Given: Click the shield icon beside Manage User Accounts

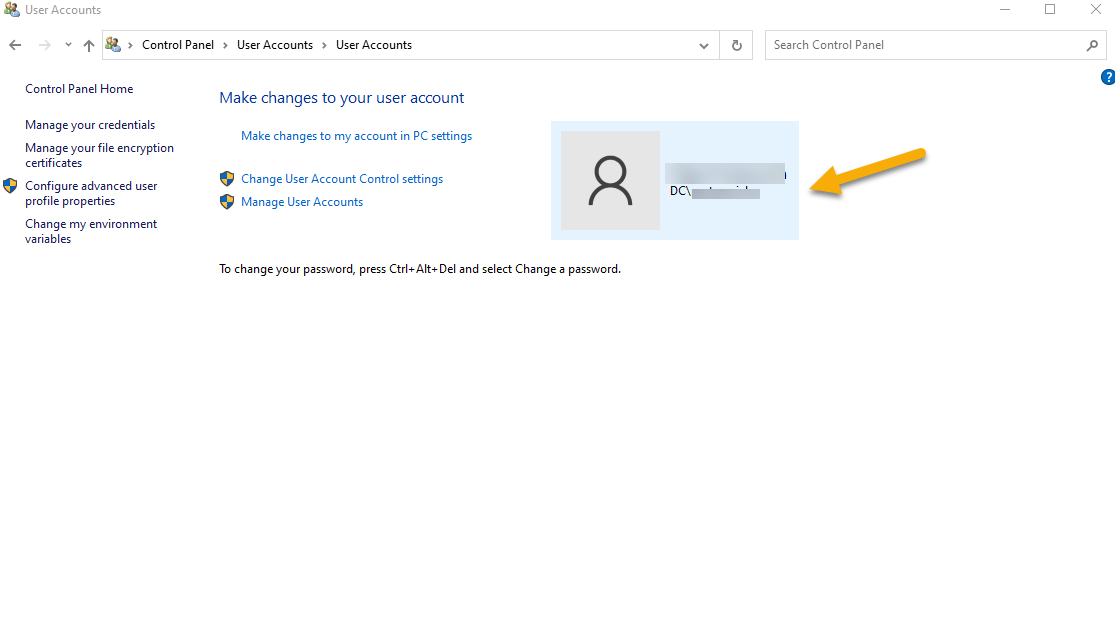Looking at the screenshot, I should [x=227, y=202].
